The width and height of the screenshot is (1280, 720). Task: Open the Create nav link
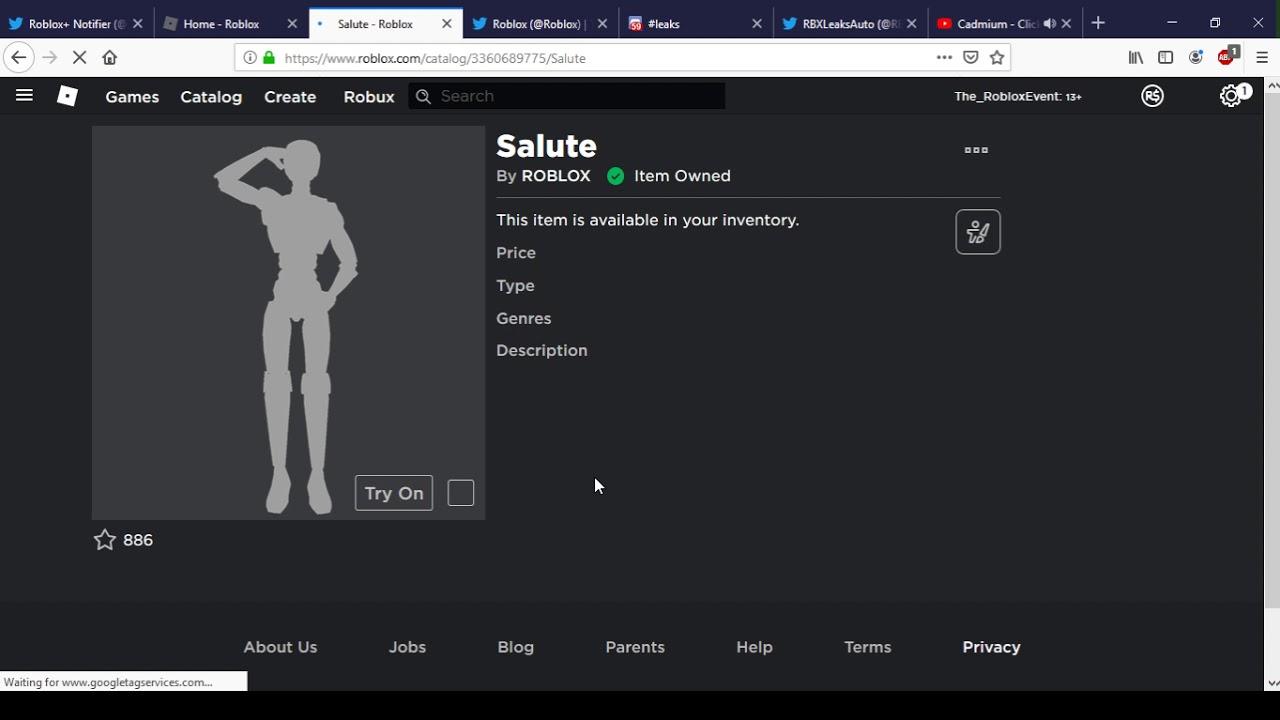coord(290,97)
